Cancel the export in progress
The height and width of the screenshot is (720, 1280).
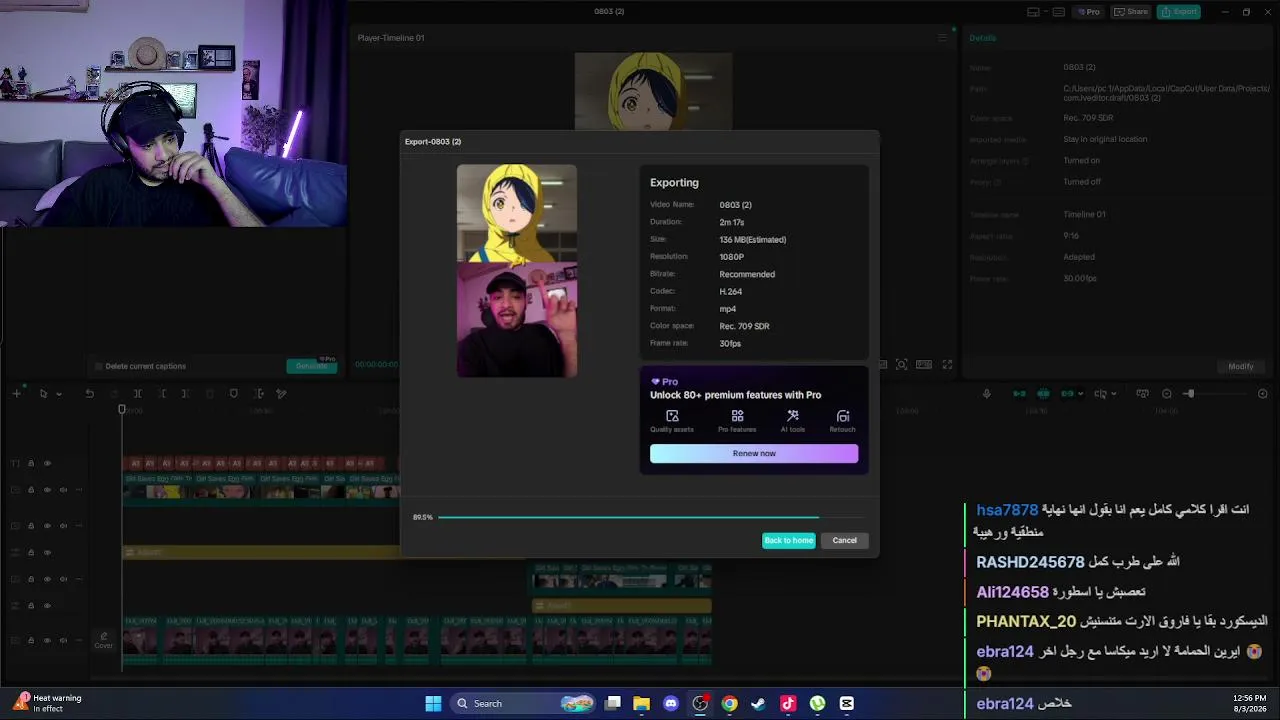pos(845,540)
